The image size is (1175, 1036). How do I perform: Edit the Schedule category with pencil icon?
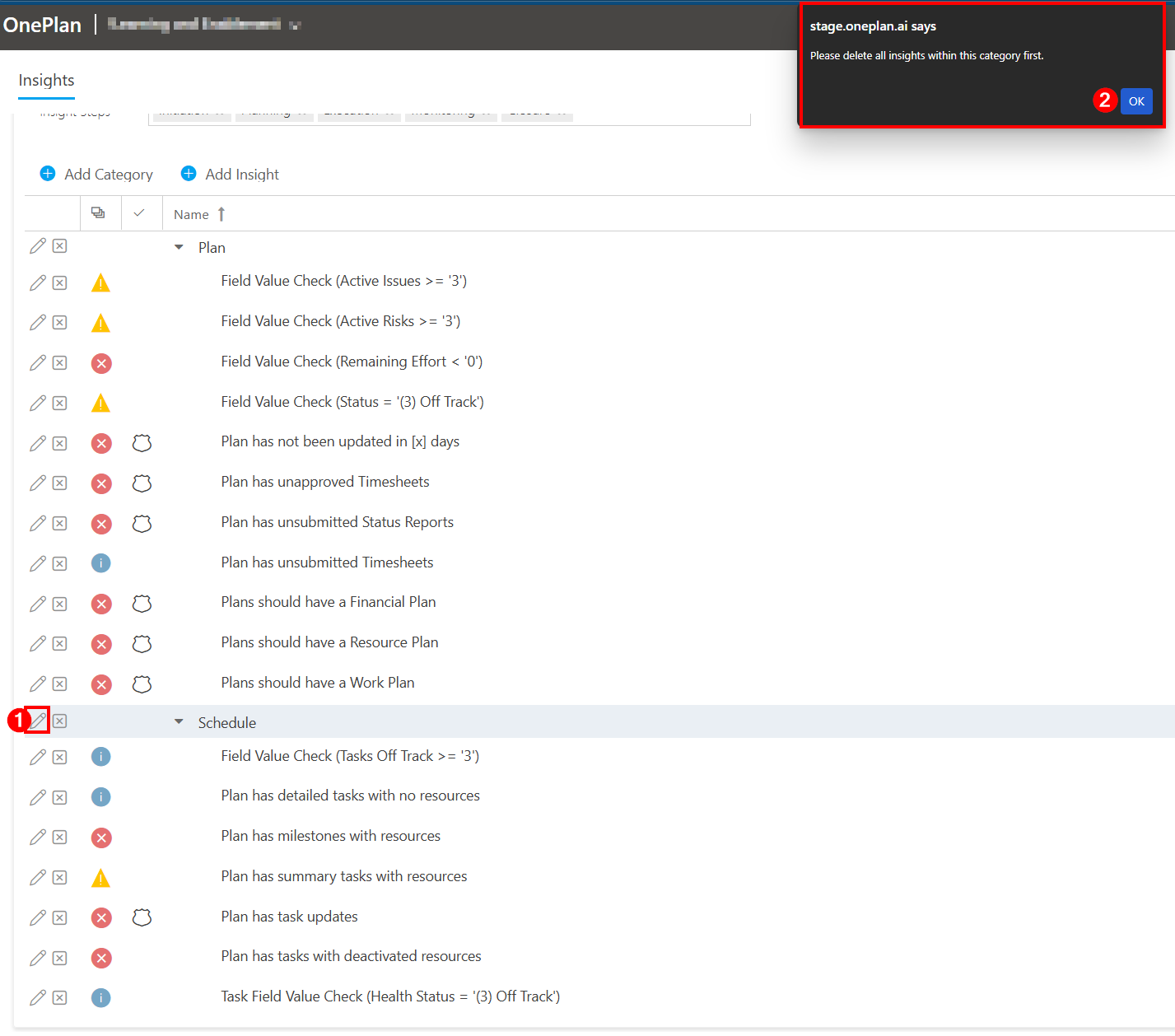coord(38,721)
